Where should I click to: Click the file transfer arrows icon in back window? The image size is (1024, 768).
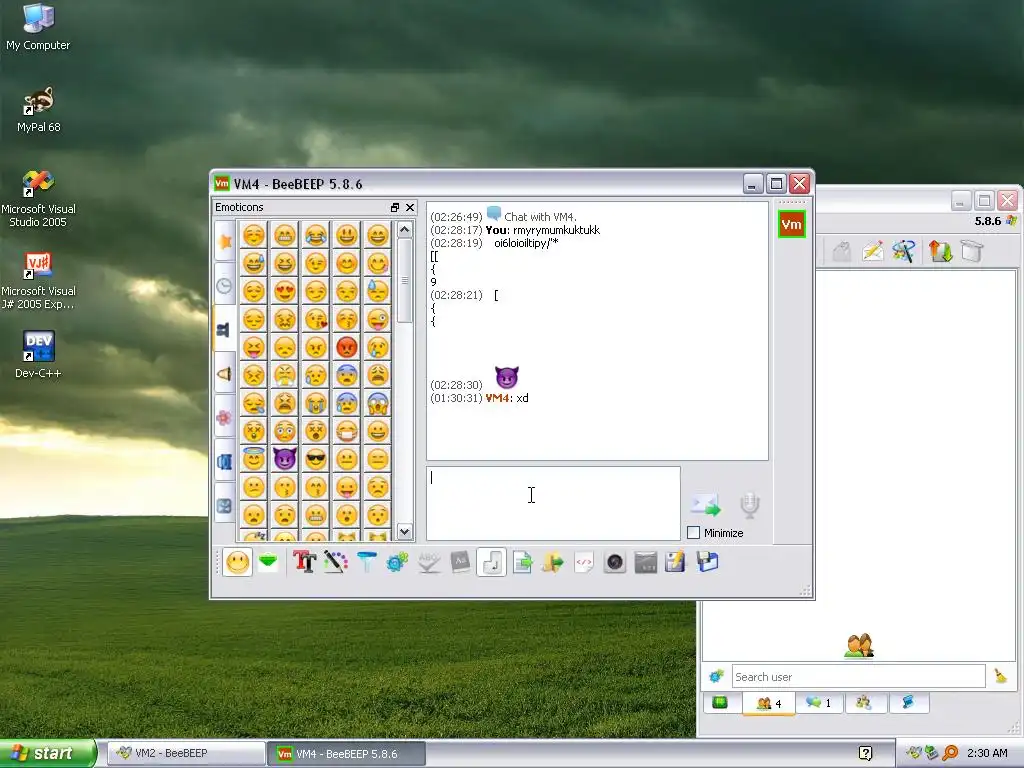pos(940,251)
